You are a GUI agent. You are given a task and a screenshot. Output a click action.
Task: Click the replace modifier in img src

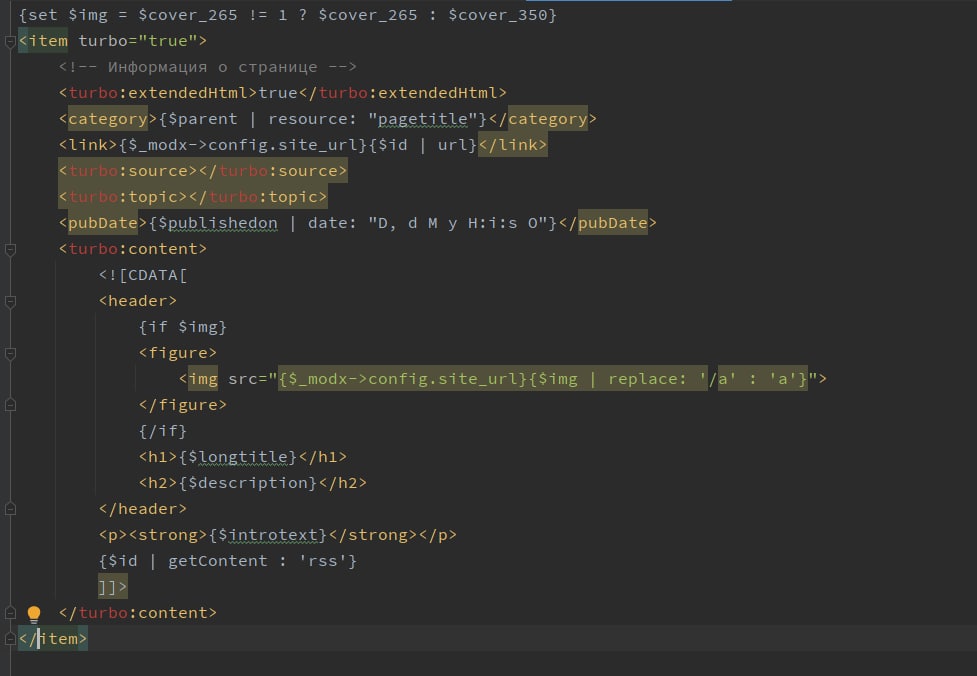coord(642,379)
